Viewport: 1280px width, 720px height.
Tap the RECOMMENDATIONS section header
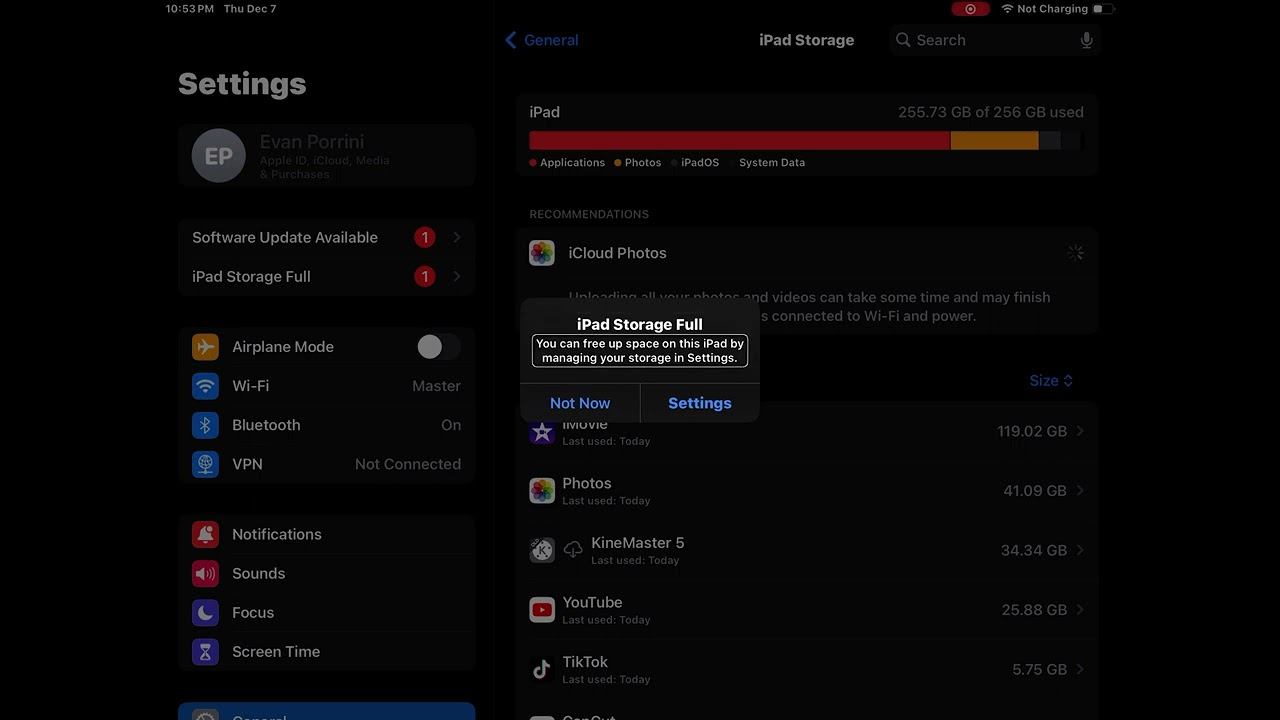coord(589,214)
